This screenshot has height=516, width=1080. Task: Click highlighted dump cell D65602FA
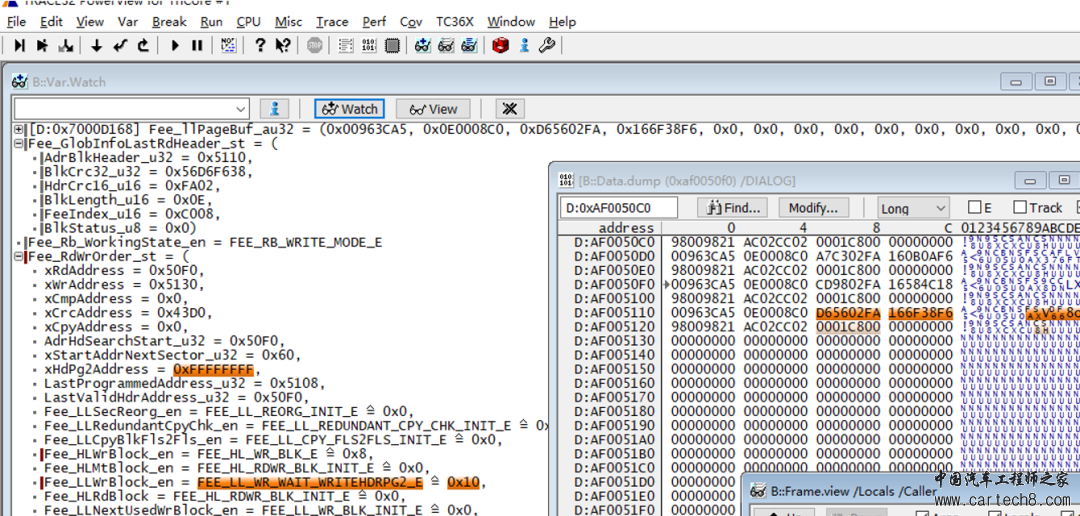pos(849,313)
